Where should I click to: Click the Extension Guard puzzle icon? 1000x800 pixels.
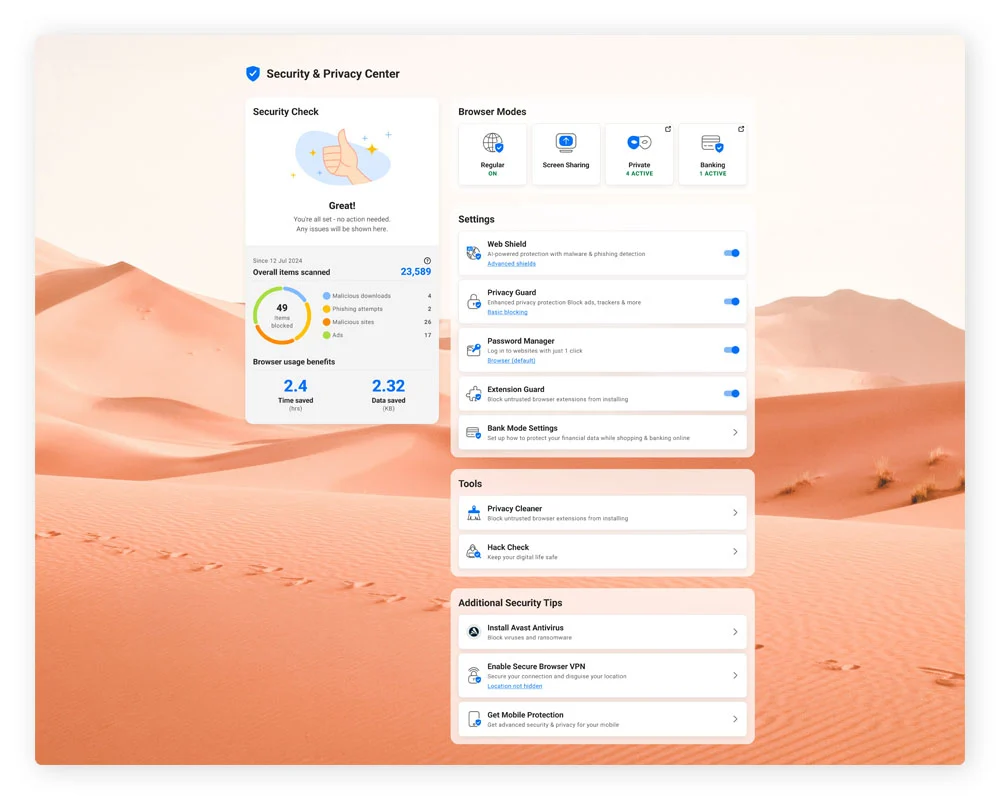click(473, 394)
